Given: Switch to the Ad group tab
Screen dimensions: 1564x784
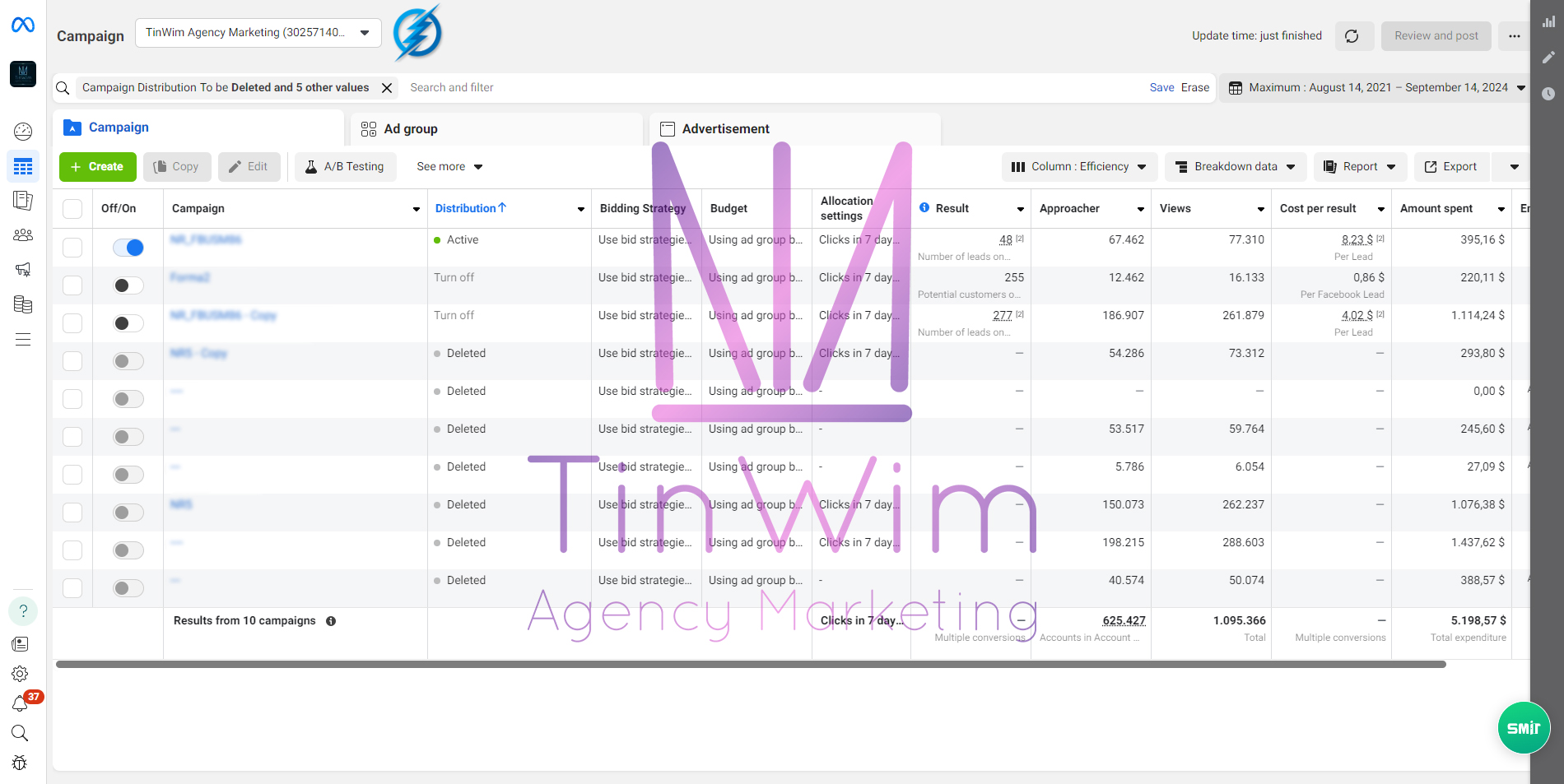Looking at the screenshot, I should pos(496,129).
